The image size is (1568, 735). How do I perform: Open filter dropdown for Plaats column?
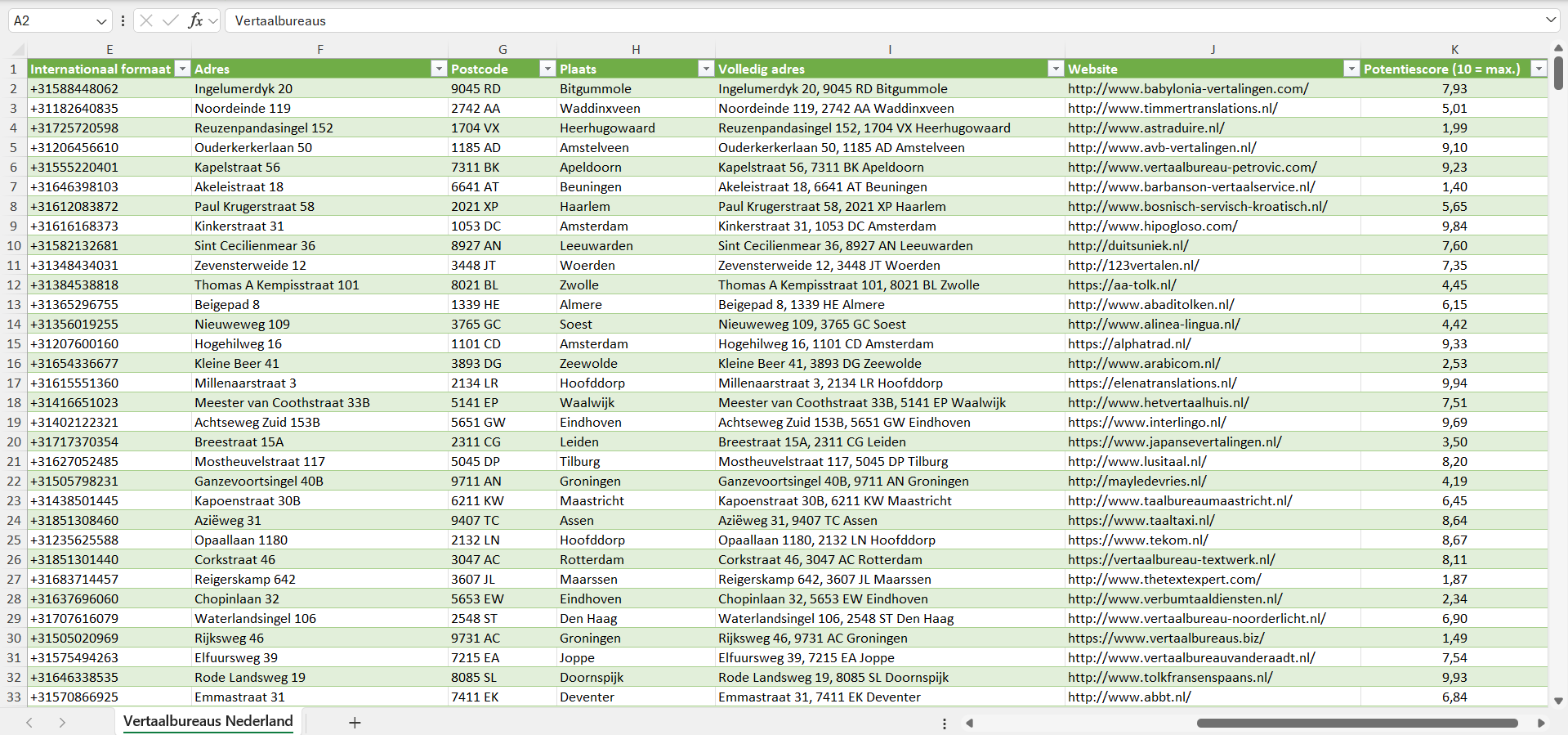[706, 69]
